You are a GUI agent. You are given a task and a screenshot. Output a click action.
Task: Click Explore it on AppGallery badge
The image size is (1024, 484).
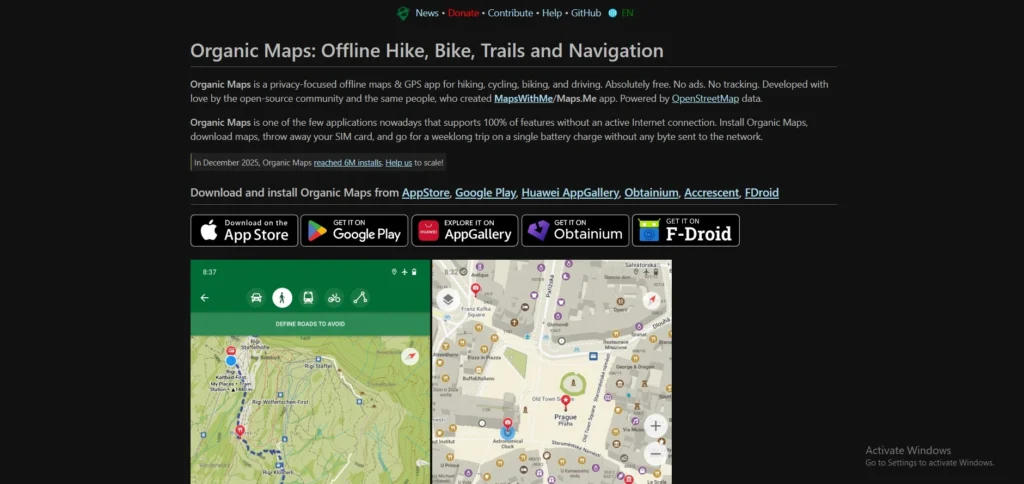[465, 231]
